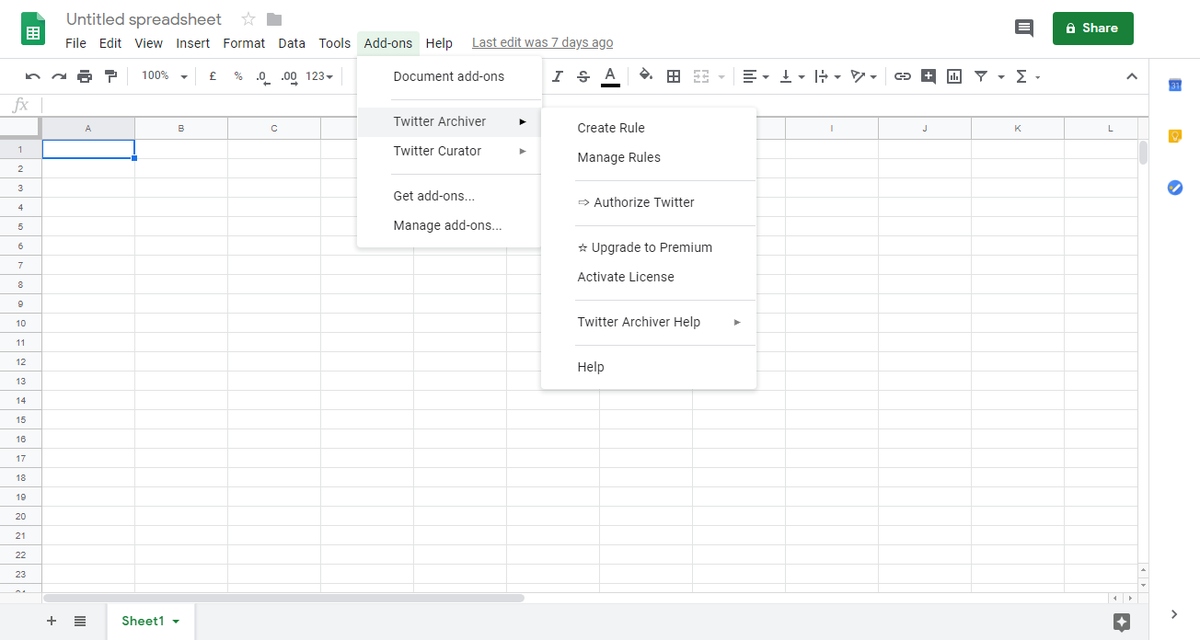Add a new sheet with plus icon
This screenshot has height=640, width=1200.
tap(52, 621)
